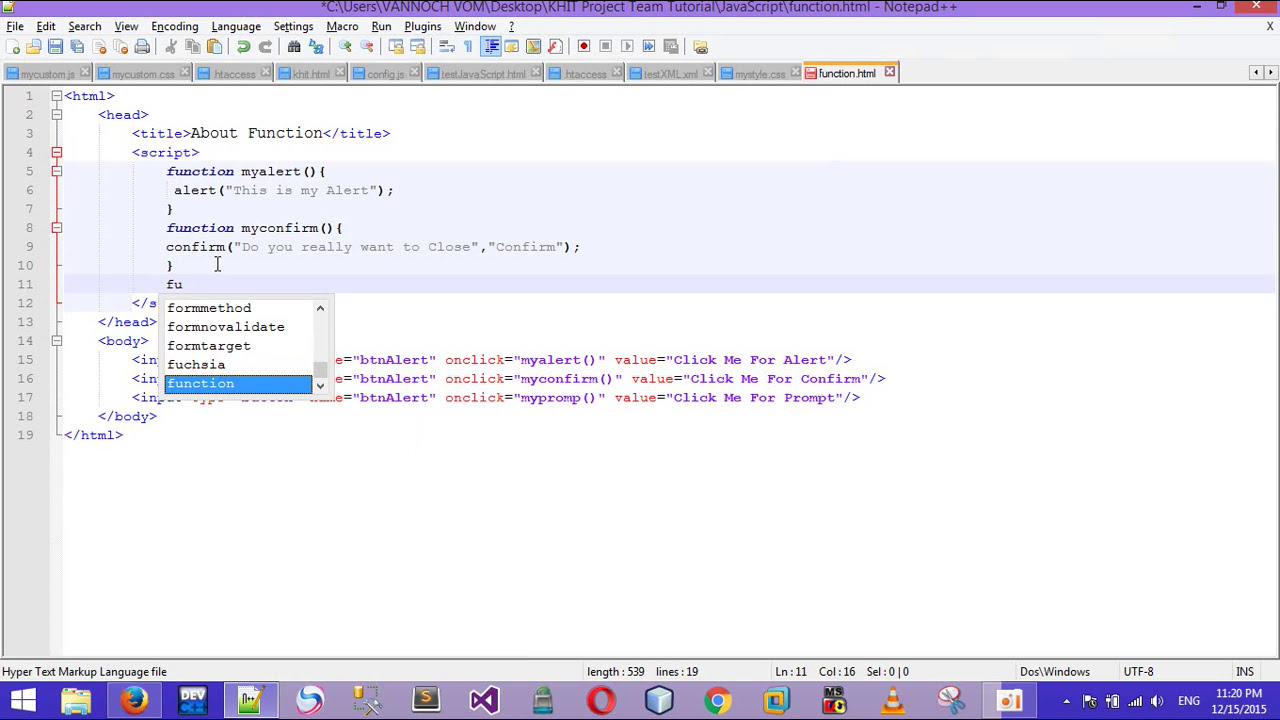This screenshot has height=720, width=1280.
Task: Save the current file with floppy icon
Action: [x=56, y=46]
